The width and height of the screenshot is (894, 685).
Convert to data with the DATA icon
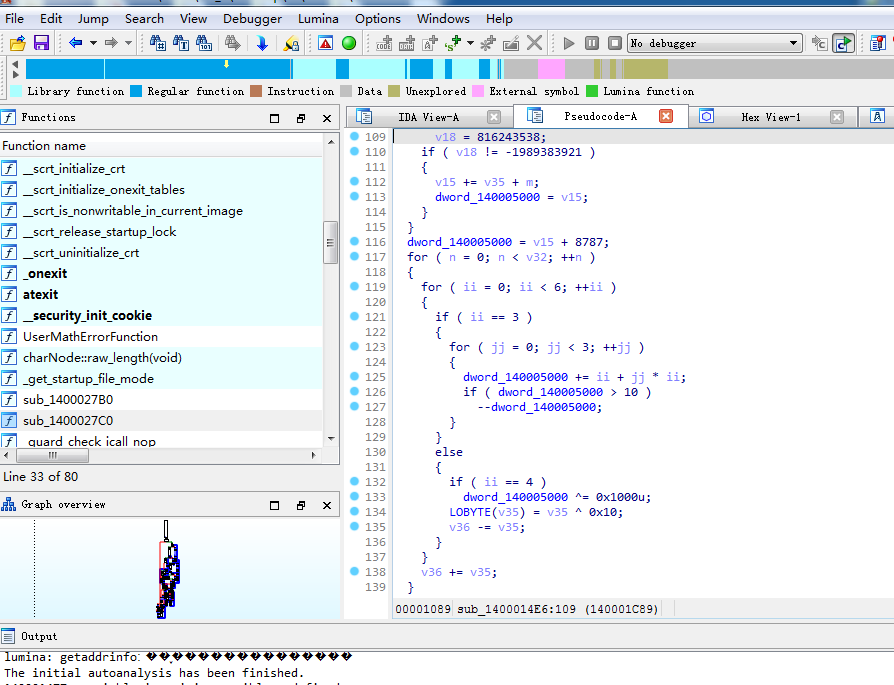tap(407, 43)
